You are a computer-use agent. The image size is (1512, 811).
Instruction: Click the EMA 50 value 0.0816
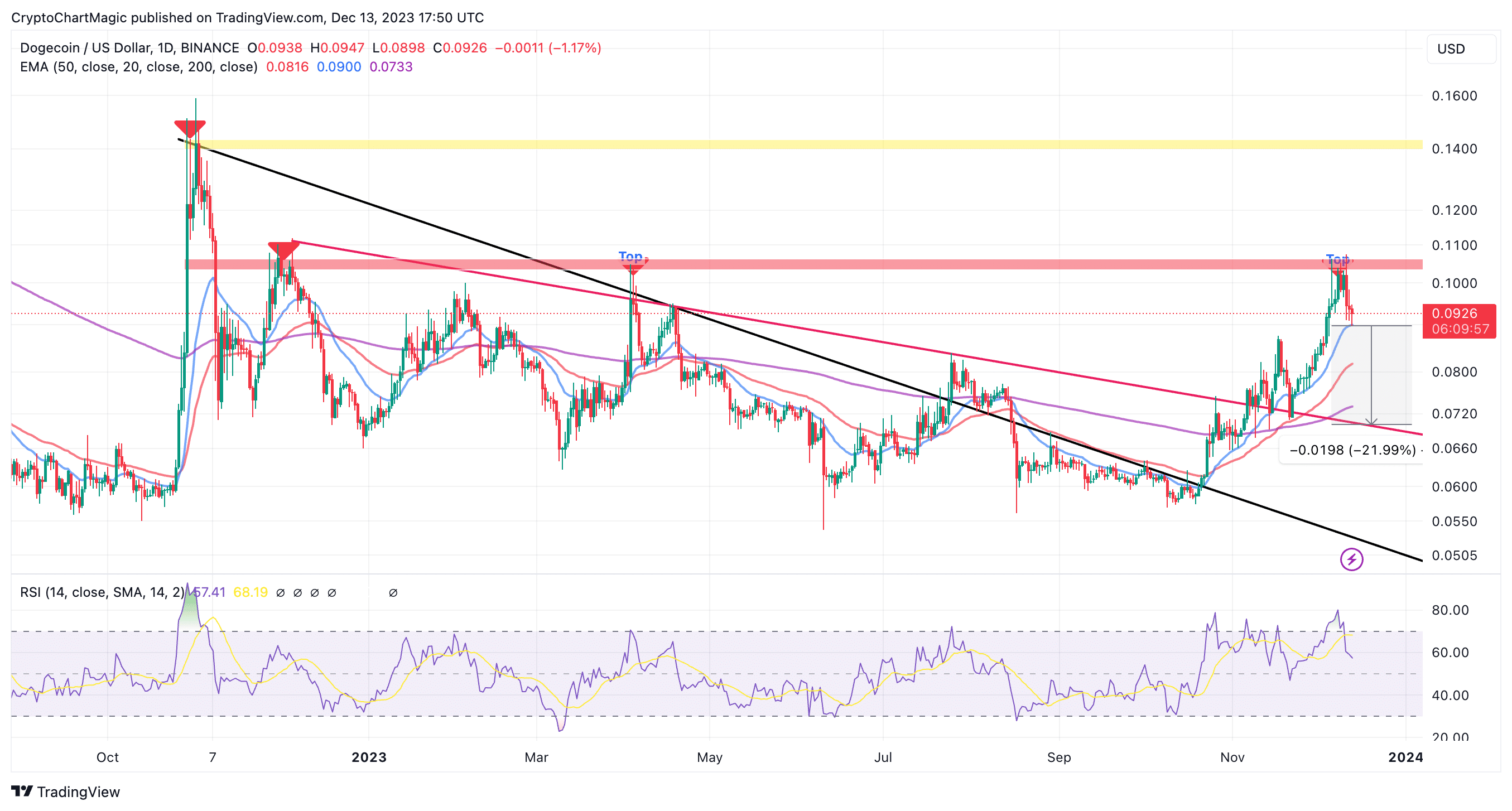click(287, 67)
